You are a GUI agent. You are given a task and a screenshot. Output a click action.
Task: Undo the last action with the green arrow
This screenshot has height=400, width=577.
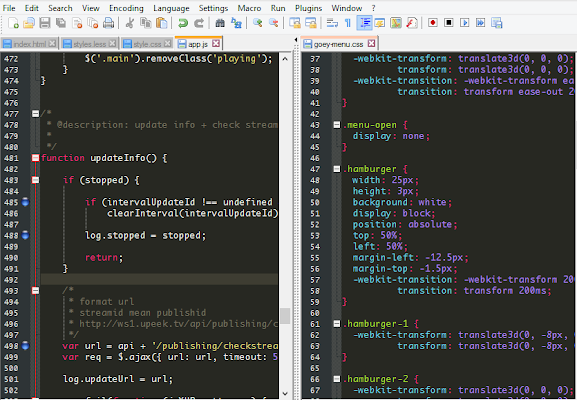(x=183, y=23)
